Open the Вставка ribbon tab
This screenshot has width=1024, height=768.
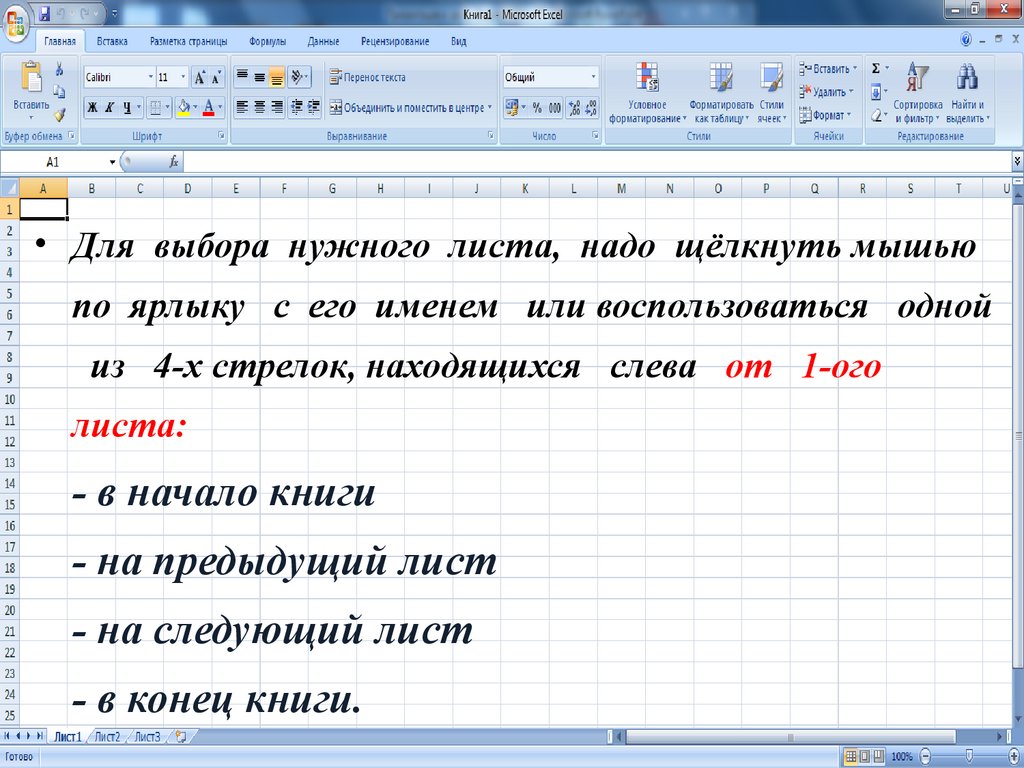coord(112,41)
